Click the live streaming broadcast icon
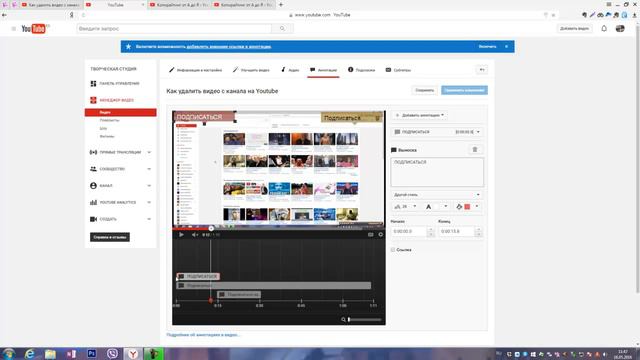The width and height of the screenshot is (640, 360). [93, 152]
